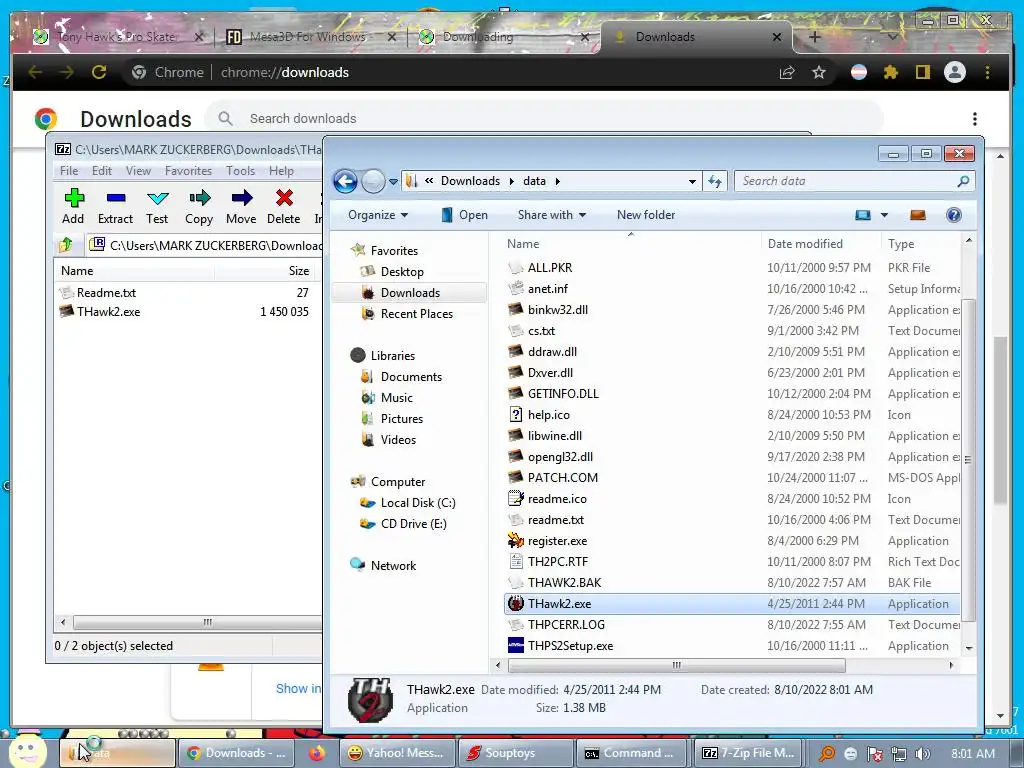Open Command Prompt from taskbar
This screenshot has width=1024, height=768.
[632, 753]
